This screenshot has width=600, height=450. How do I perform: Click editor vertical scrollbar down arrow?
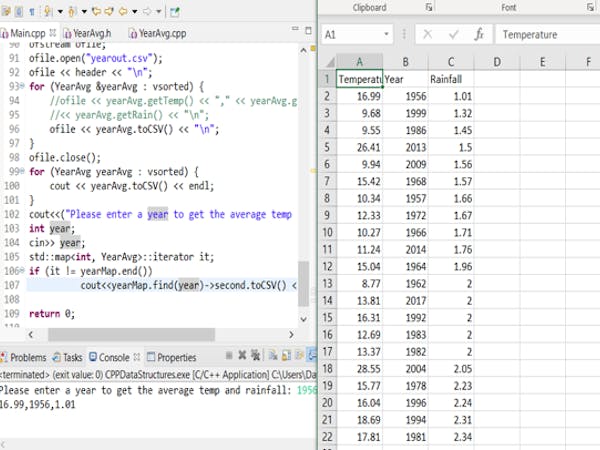click(303, 319)
